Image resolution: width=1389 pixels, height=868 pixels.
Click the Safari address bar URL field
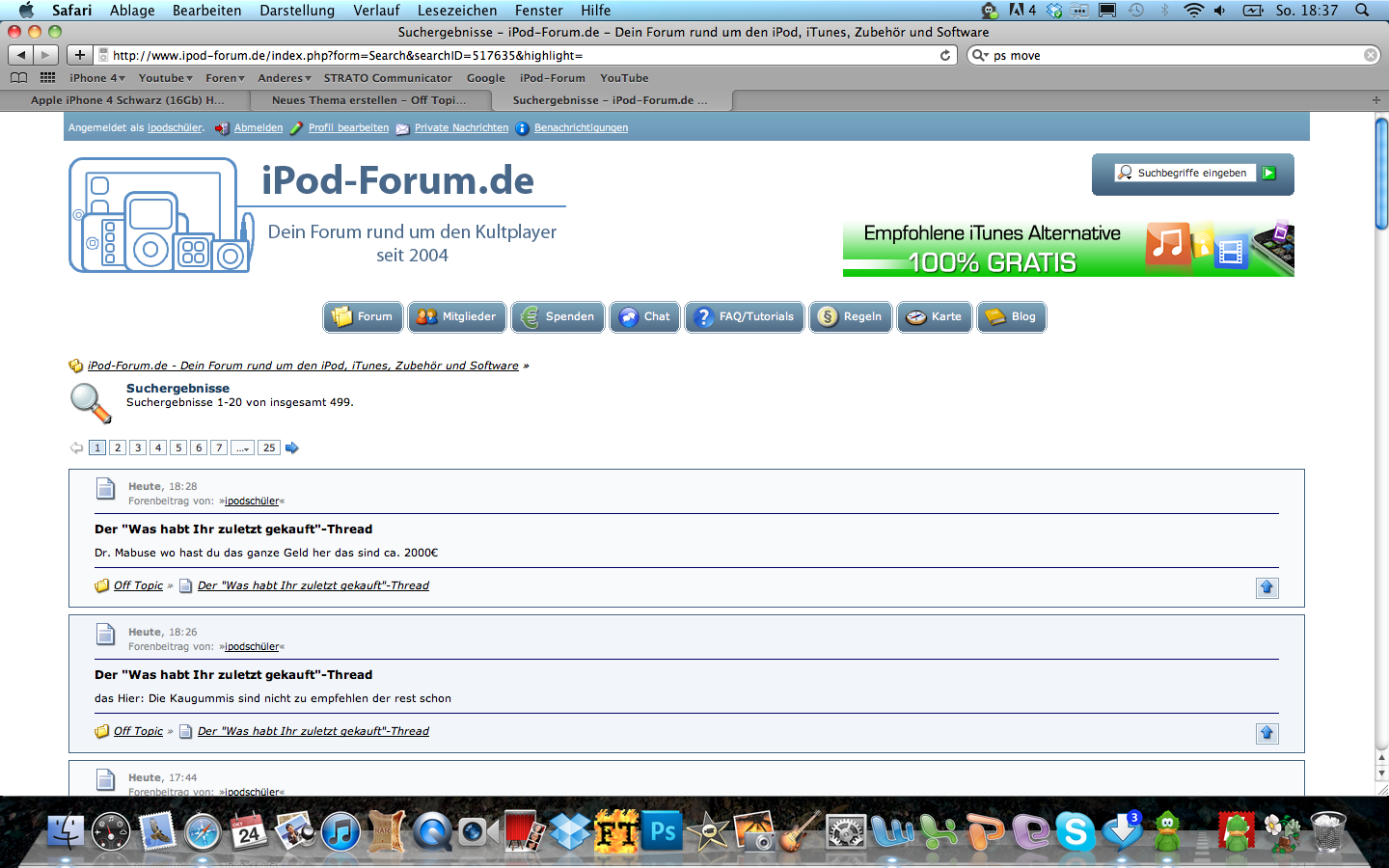tap(526, 55)
